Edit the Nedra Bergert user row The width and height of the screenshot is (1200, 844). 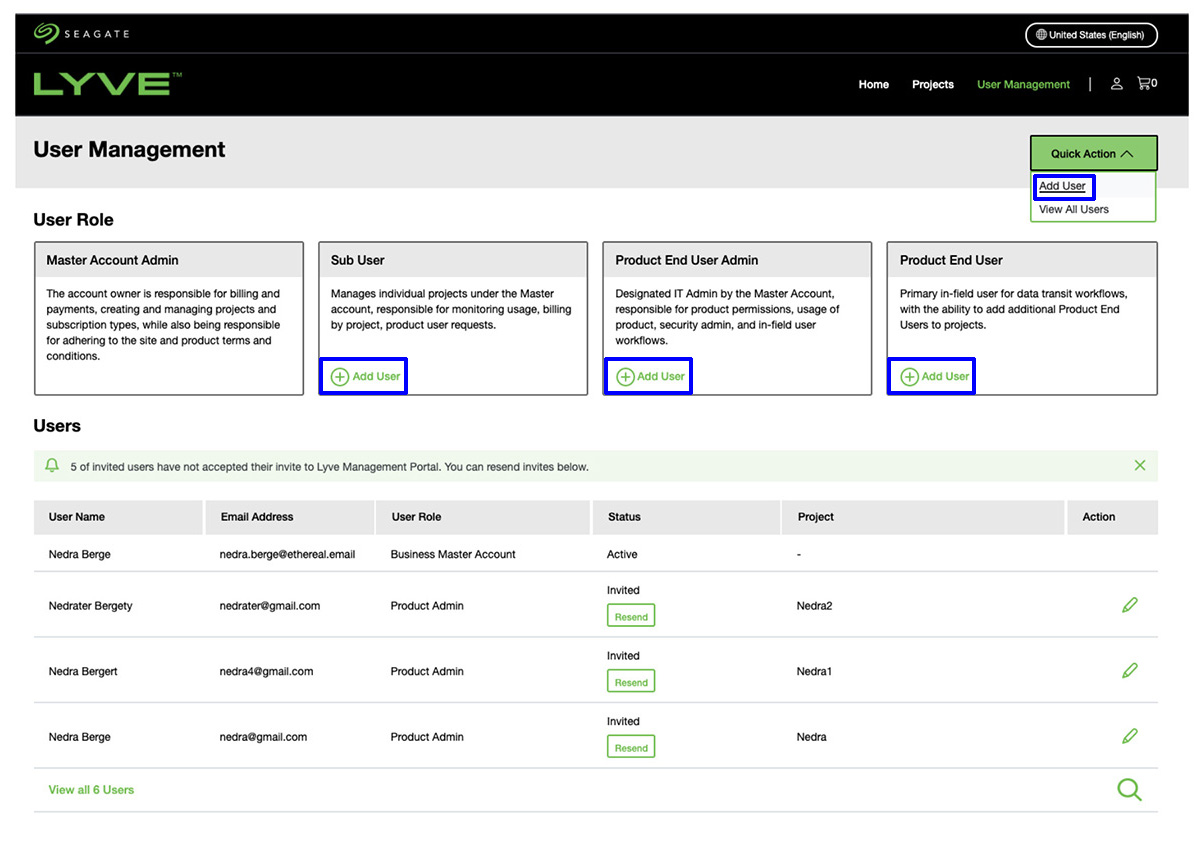(x=1130, y=671)
